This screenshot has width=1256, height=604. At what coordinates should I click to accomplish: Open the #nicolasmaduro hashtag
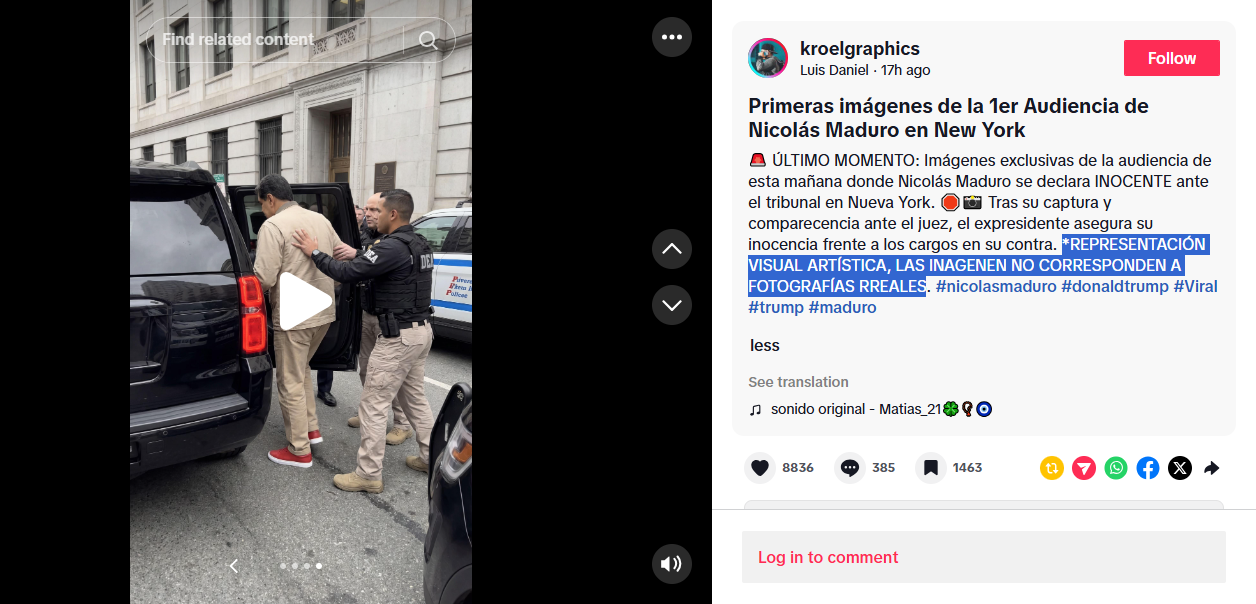point(996,287)
